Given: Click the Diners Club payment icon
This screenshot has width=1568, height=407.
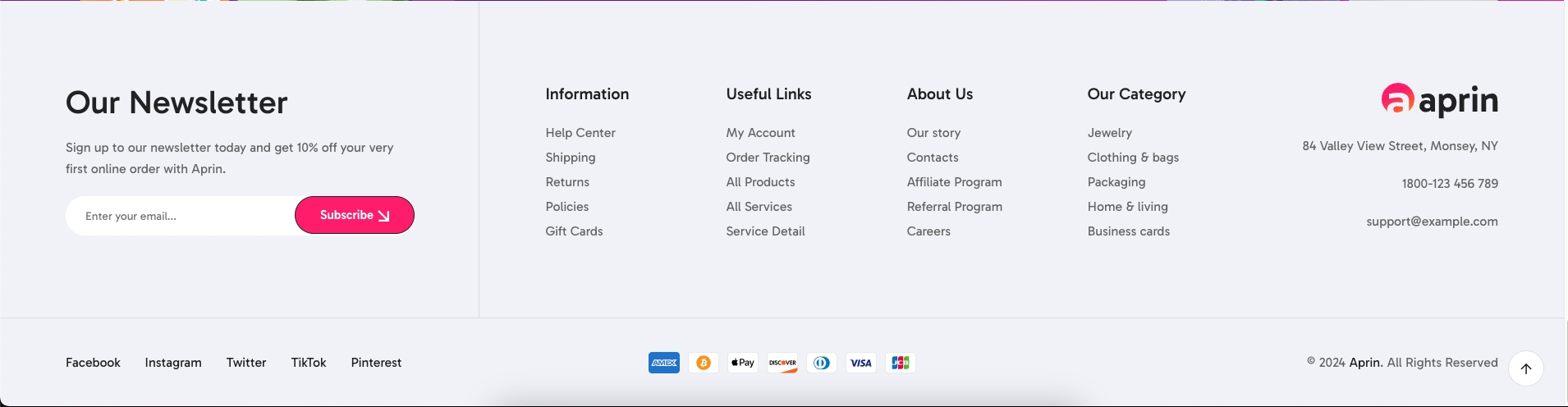Looking at the screenshot, I should pyautogui.click(x=821, y=363).
